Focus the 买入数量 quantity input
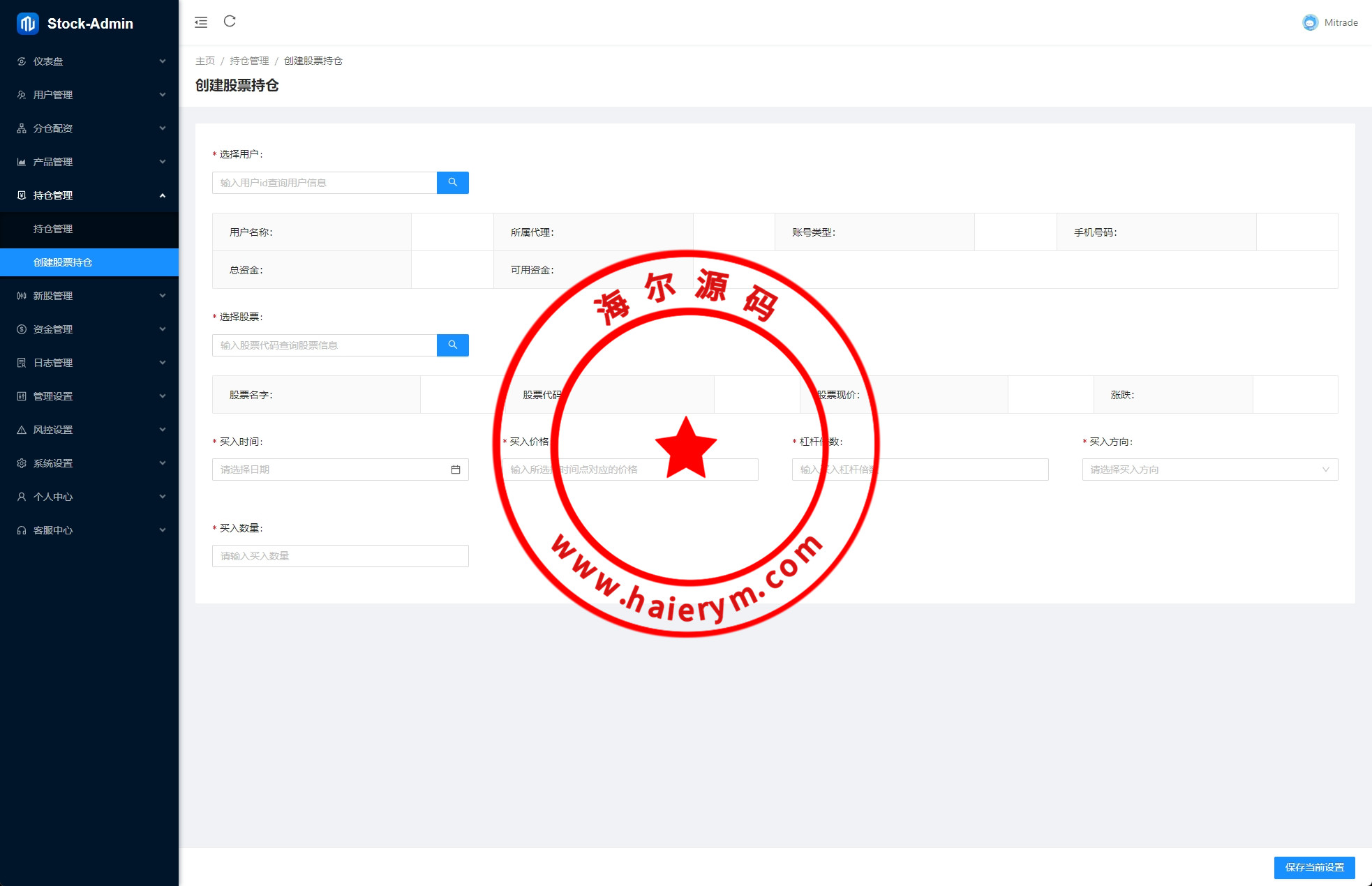This screenshot has height=886, width=1372. 340,556
